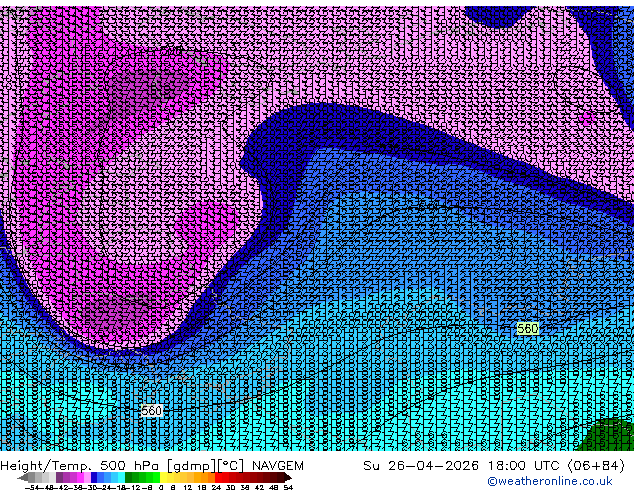Click the white 560 contour label

(x=152, y=411)
